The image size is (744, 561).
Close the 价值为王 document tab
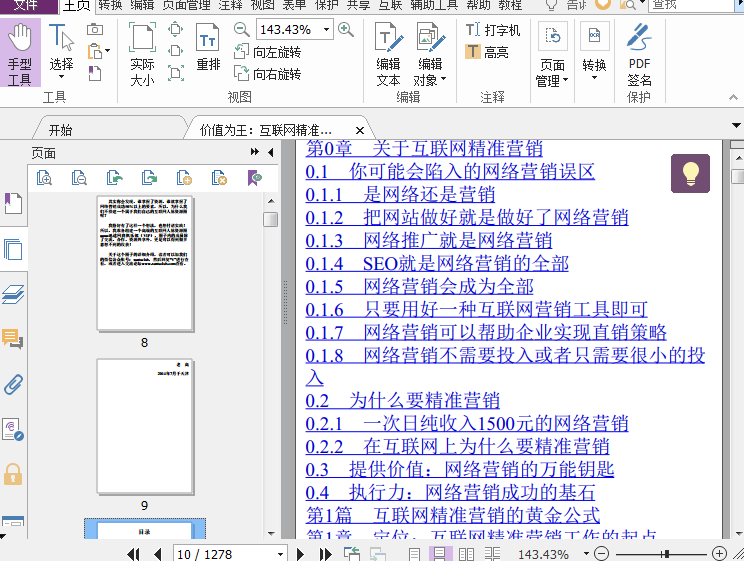tap(360, 130)
